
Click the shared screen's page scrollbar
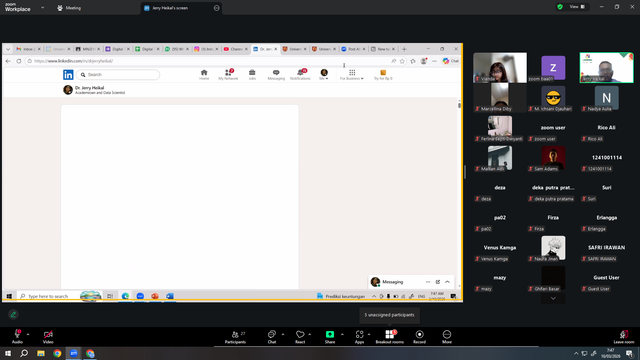point(459,105)
